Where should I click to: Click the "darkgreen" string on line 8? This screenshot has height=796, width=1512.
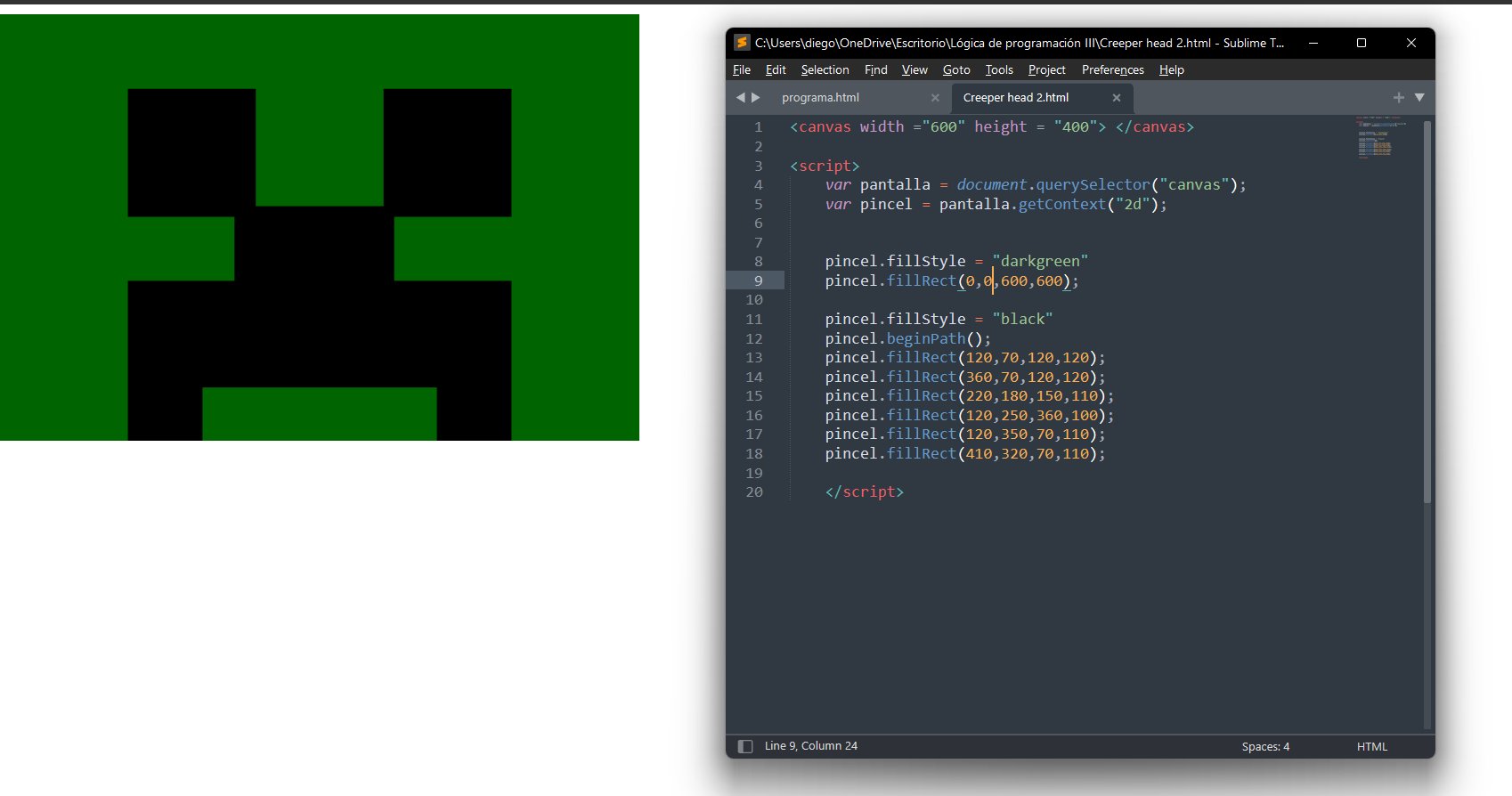pos(1040,262)
